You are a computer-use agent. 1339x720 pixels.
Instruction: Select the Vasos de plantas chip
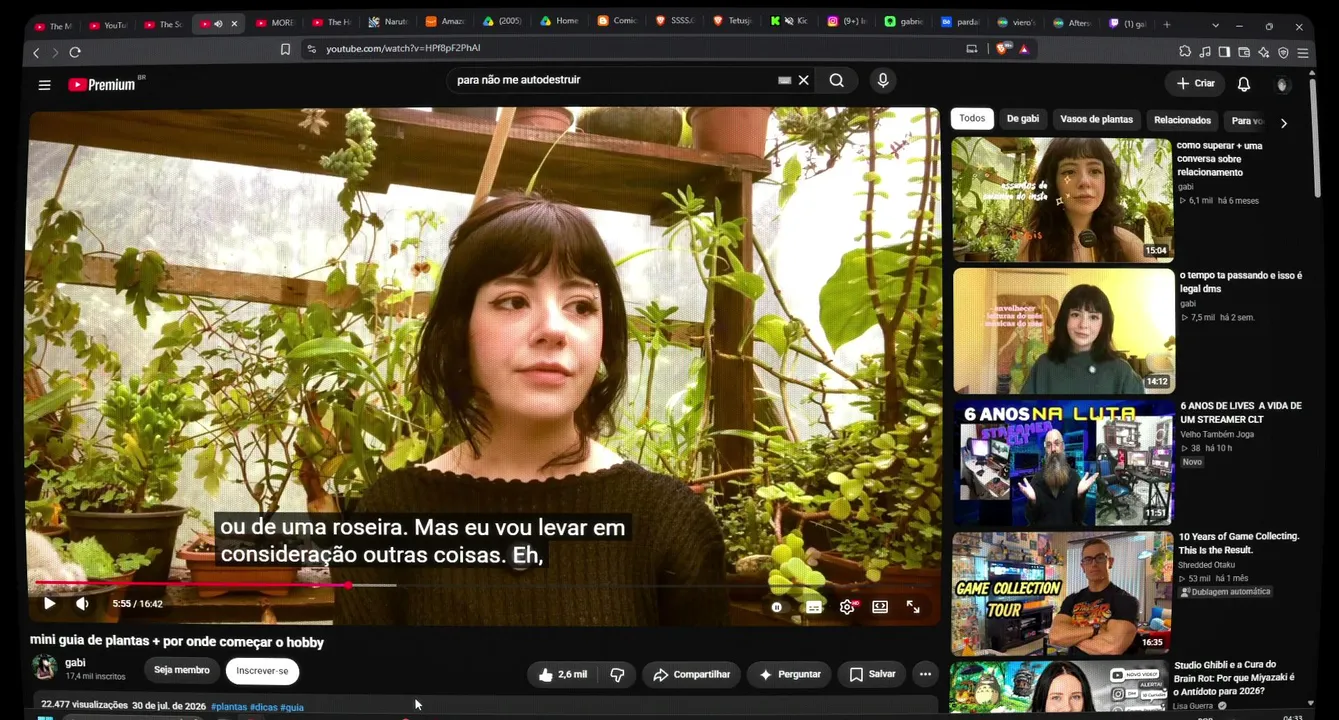(x=1096, y=119)
